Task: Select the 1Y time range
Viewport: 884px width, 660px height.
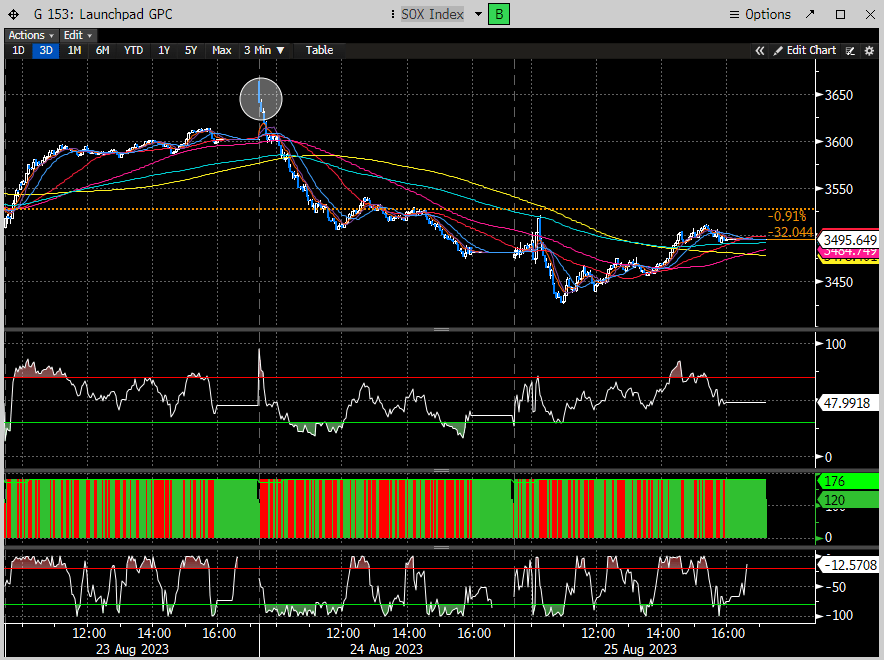Action: pyautogui.click(x=163, y=50)
